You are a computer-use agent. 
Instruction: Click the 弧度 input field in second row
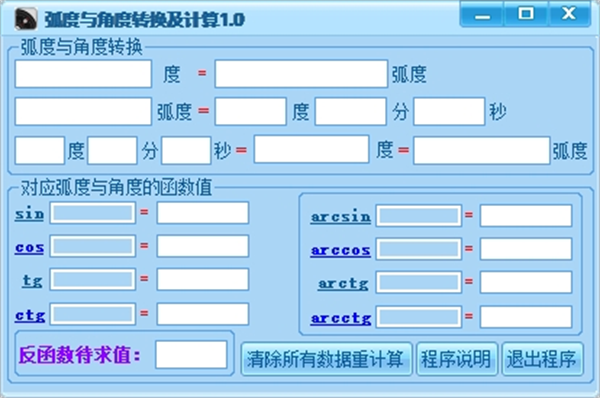click(83, 111)
